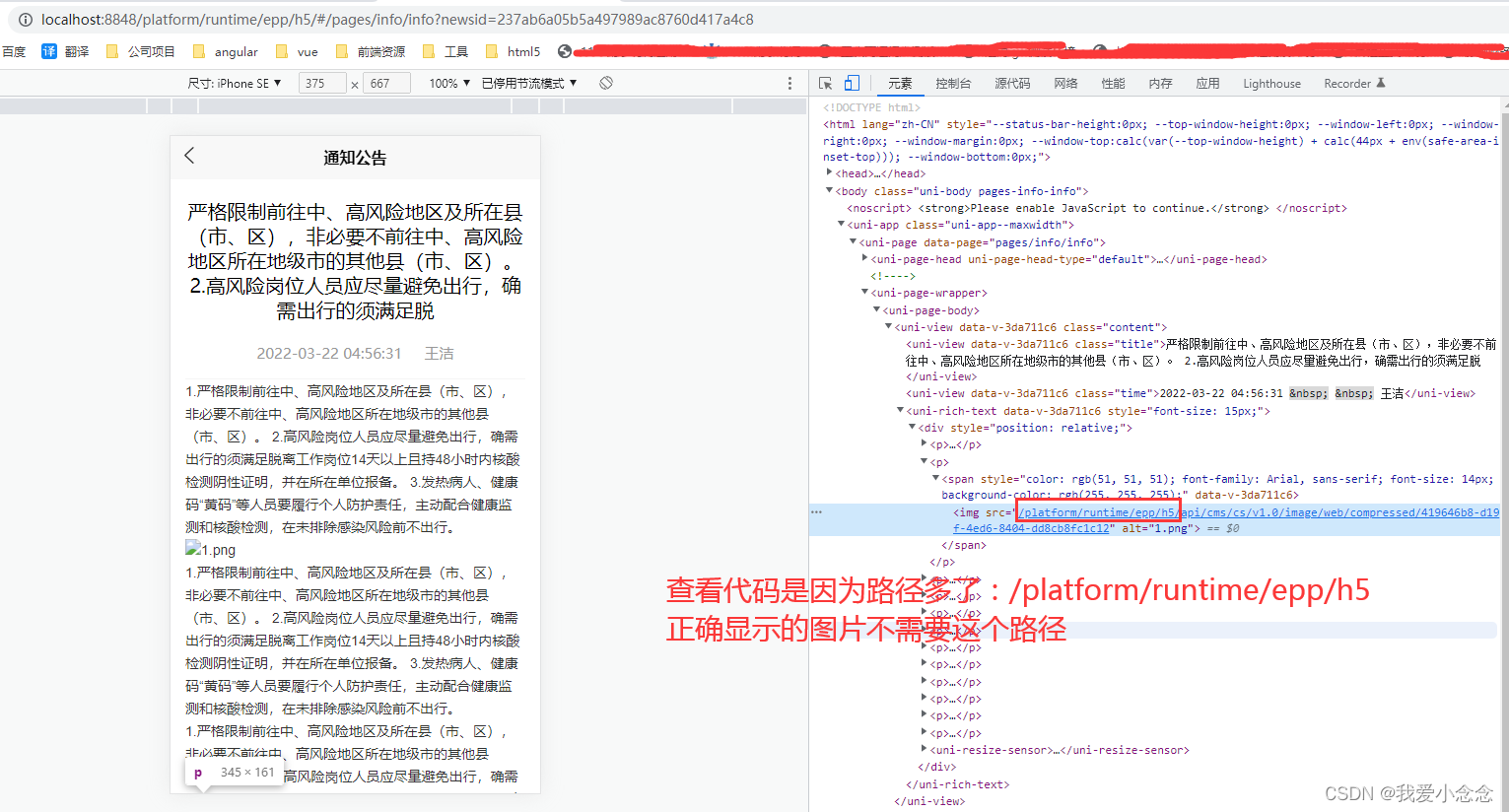Click the broken 1.png image
This screenshot has height=812, width=1509.
211,550
